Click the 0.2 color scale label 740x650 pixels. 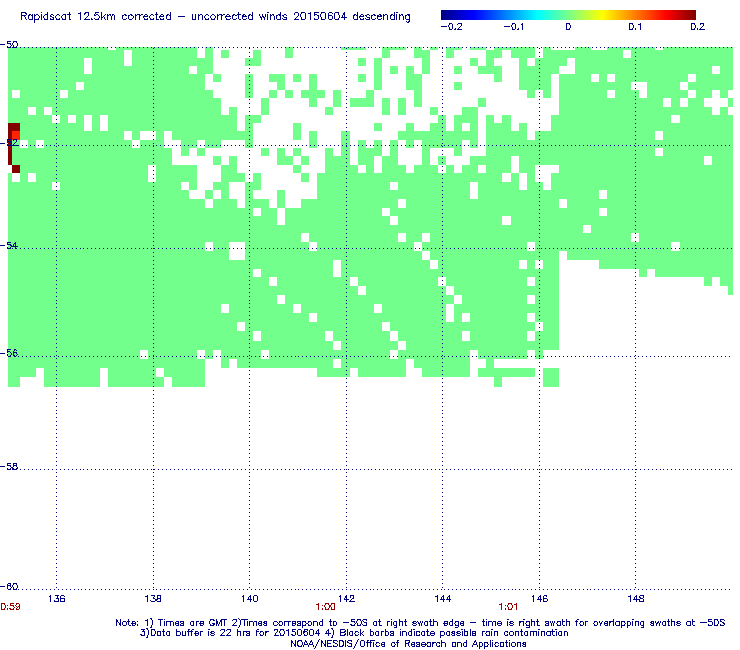[697, 27]
